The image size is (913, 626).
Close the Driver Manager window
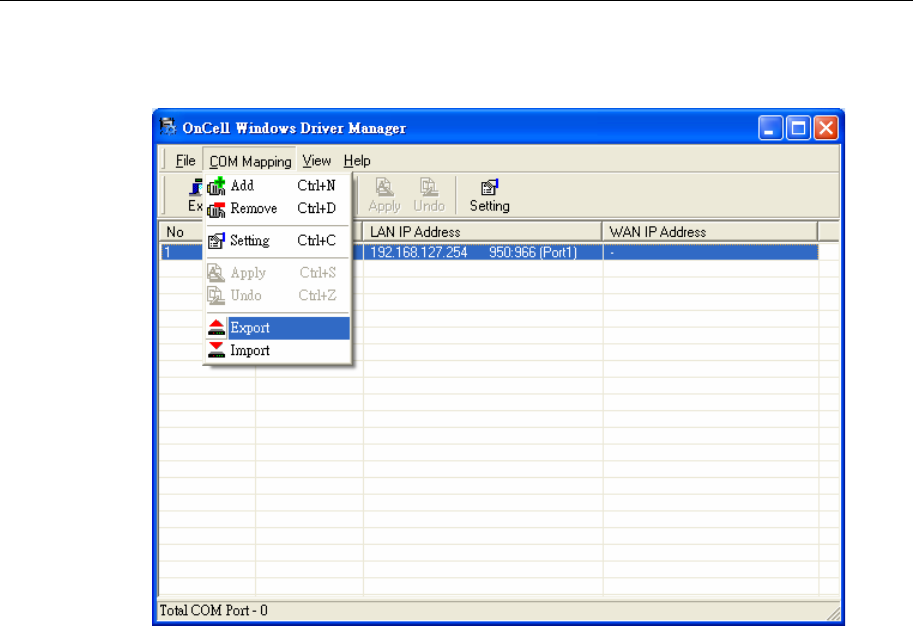pos(826,128)
